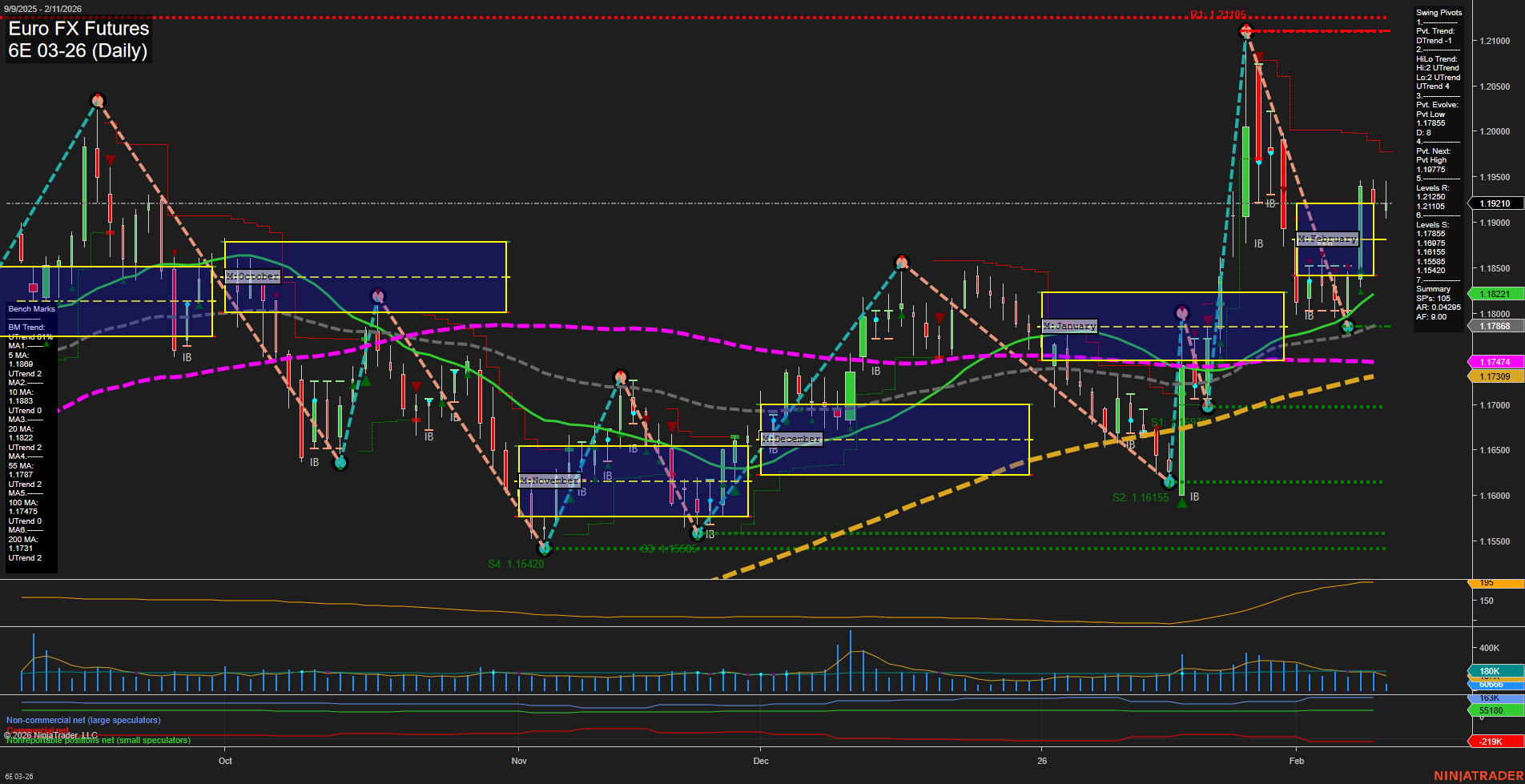Viewport: 1525px width, 784px height.
Task: Click the pivot bullseye marker at the R1 swing high
Action: [x=1245, y=30]
